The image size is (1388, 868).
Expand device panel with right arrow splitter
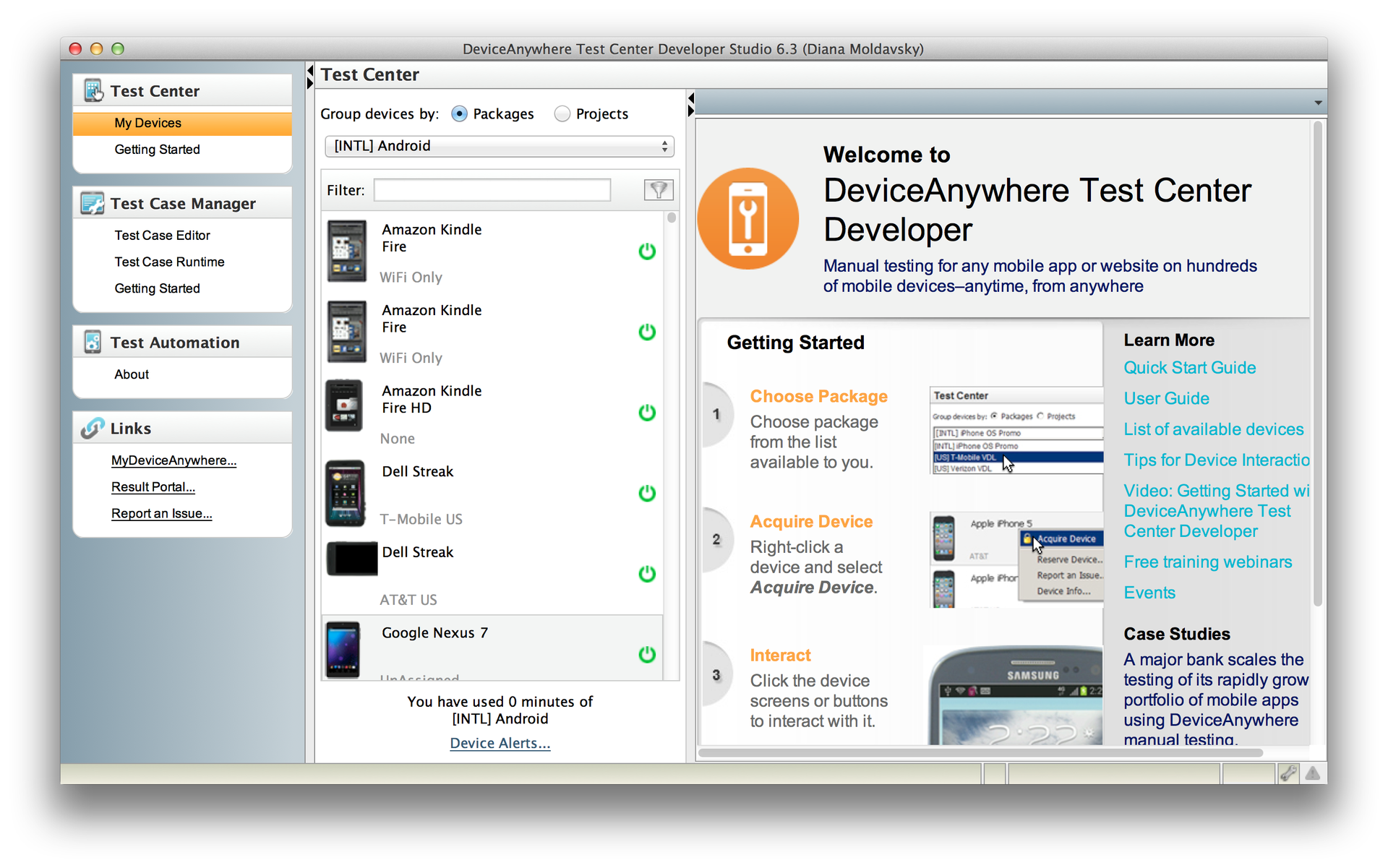(x=691, y=111)
